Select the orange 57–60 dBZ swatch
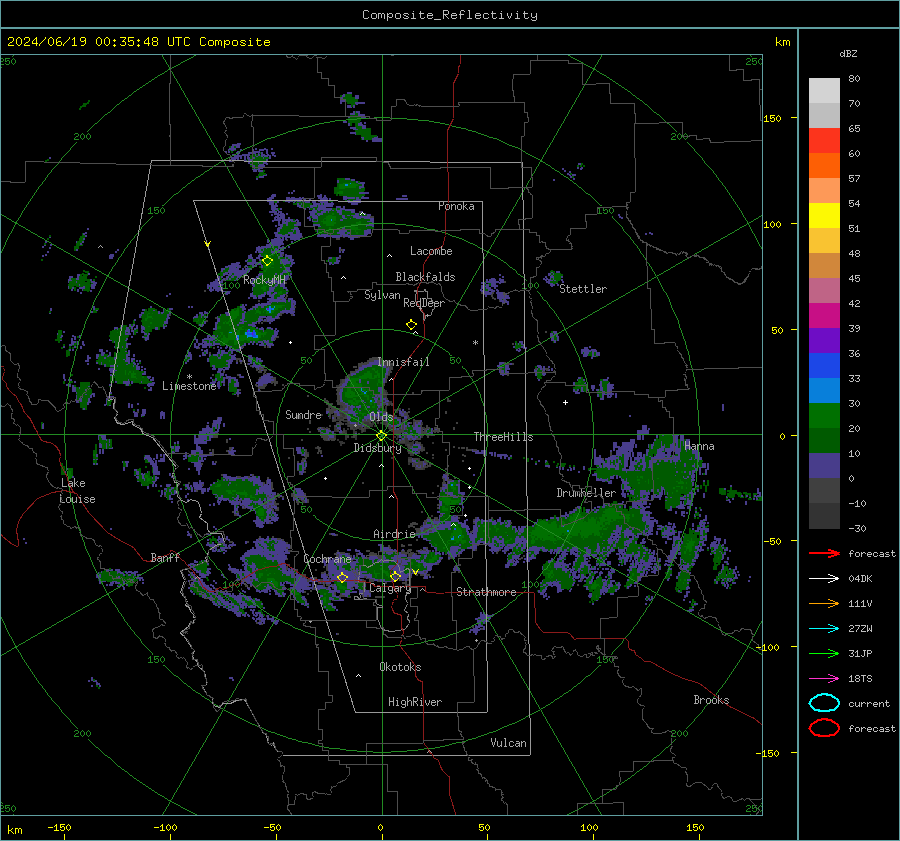The width and height of the screenshot is (900, 841). 824,165
